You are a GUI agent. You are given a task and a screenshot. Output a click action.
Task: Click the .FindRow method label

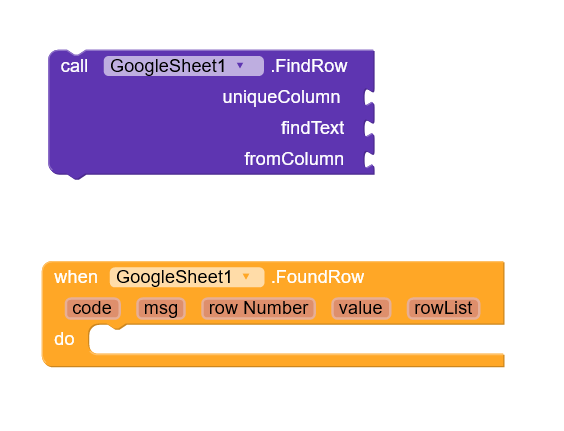(x=309, y=66)
